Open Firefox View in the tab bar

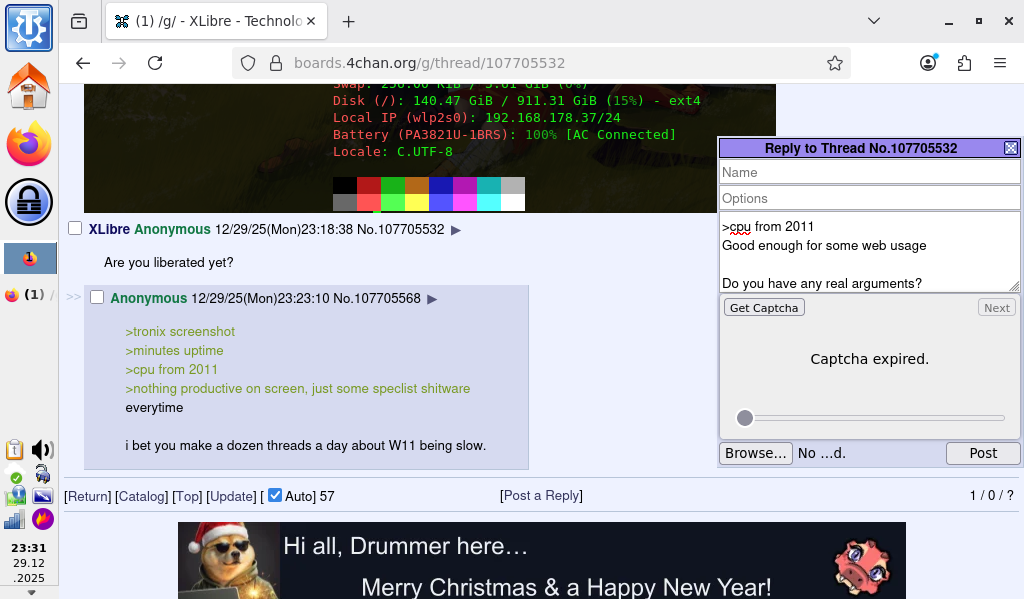(79, 22)
